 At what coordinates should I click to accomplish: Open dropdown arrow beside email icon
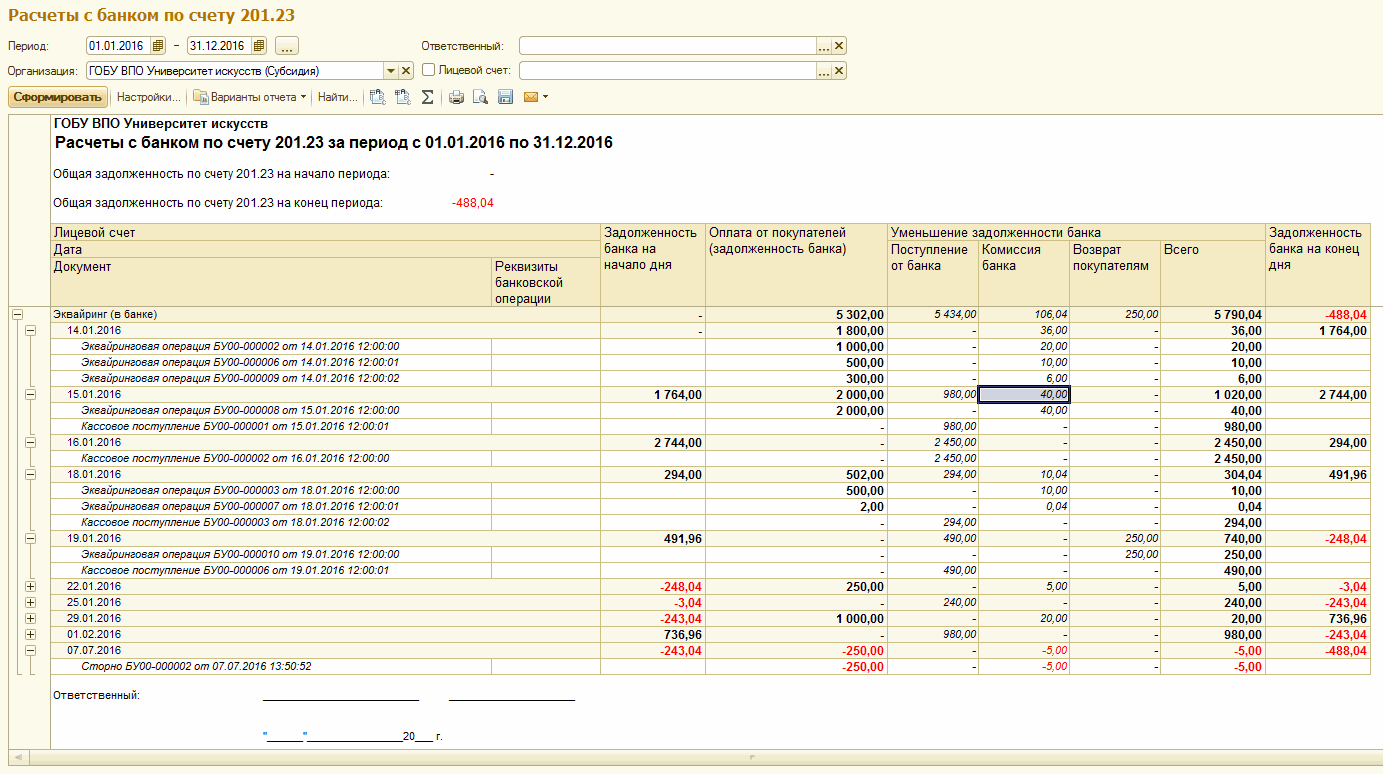click(x=545, y=97)
